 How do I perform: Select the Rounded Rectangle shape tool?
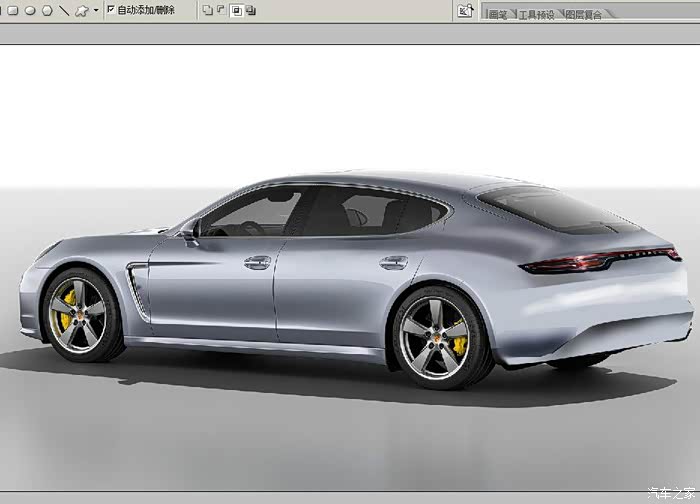[13, 10]
